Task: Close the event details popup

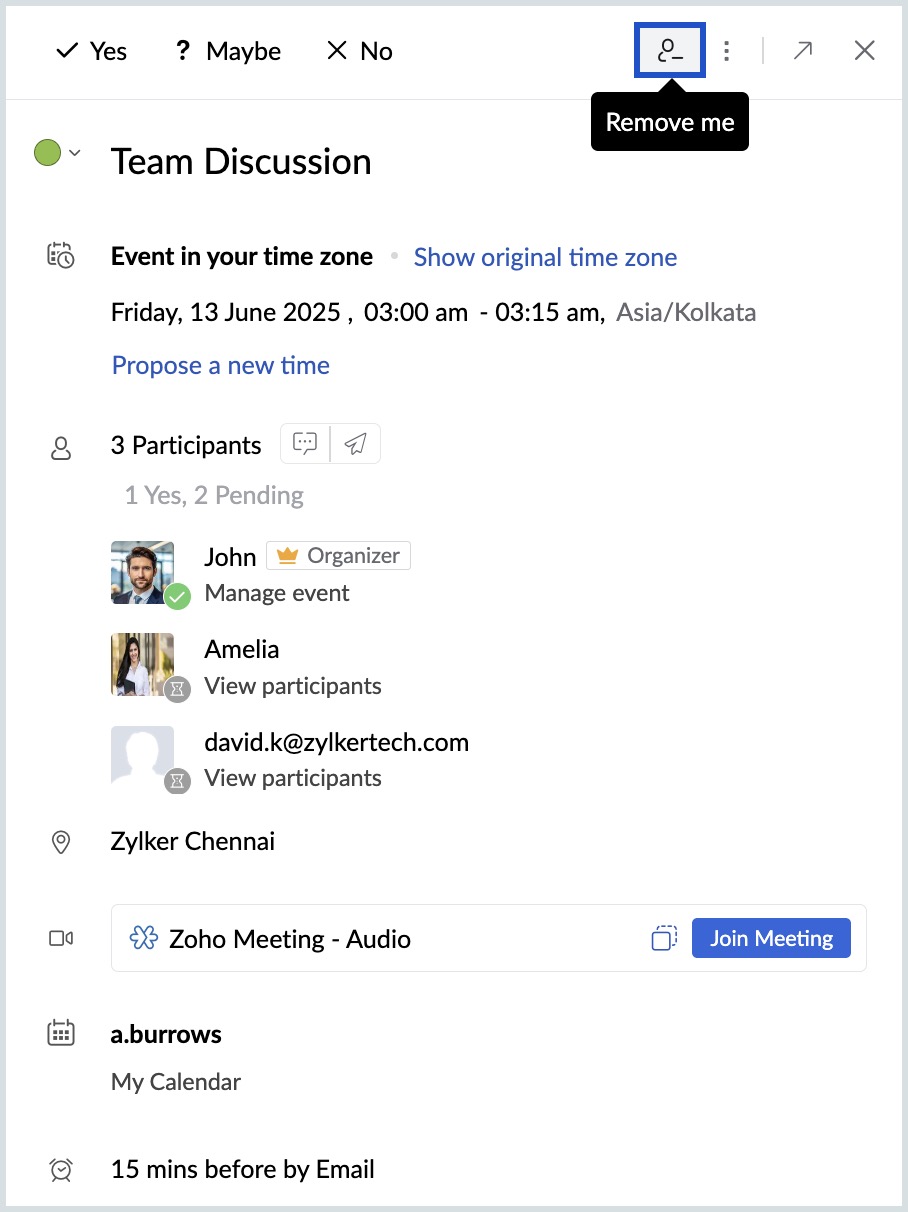Action: click(865, 50)
